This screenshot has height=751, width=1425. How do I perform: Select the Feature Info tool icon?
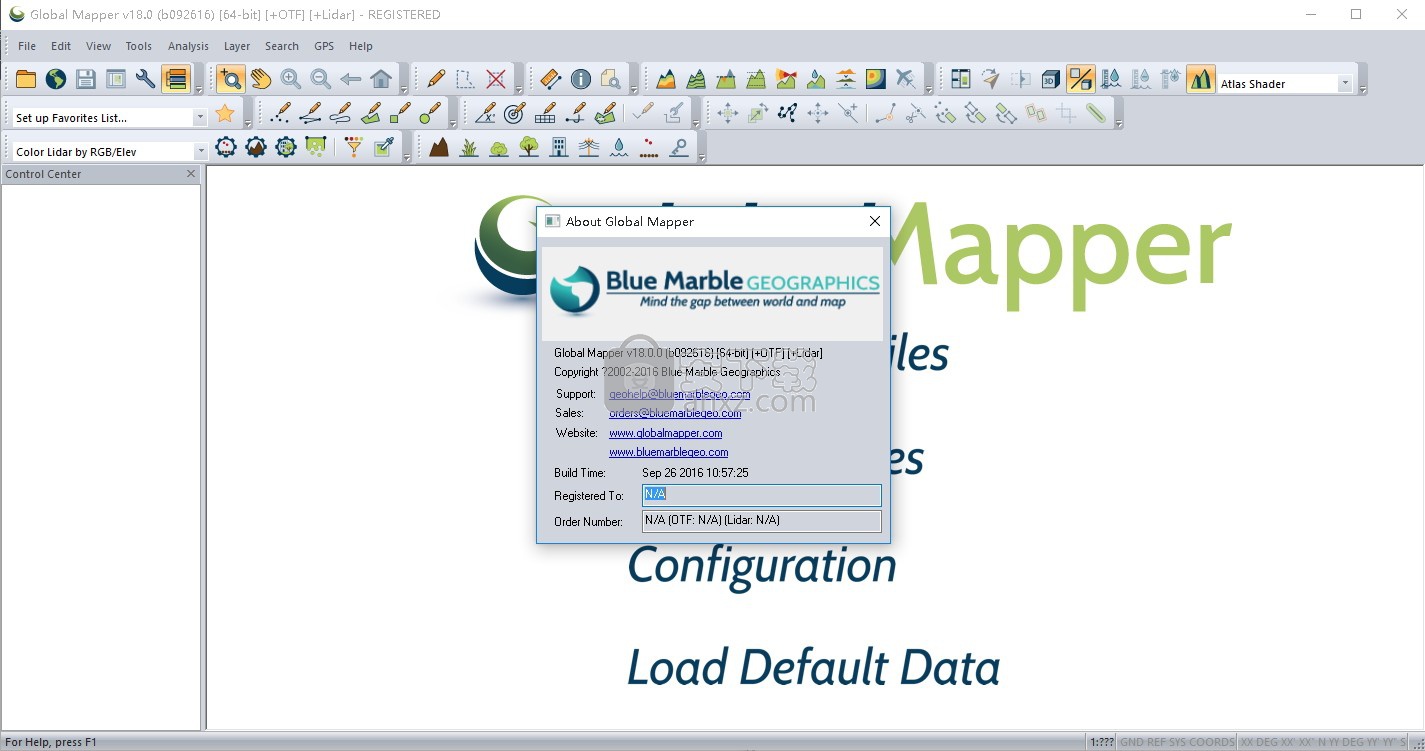pyautogui.click(x=581, y=79)
